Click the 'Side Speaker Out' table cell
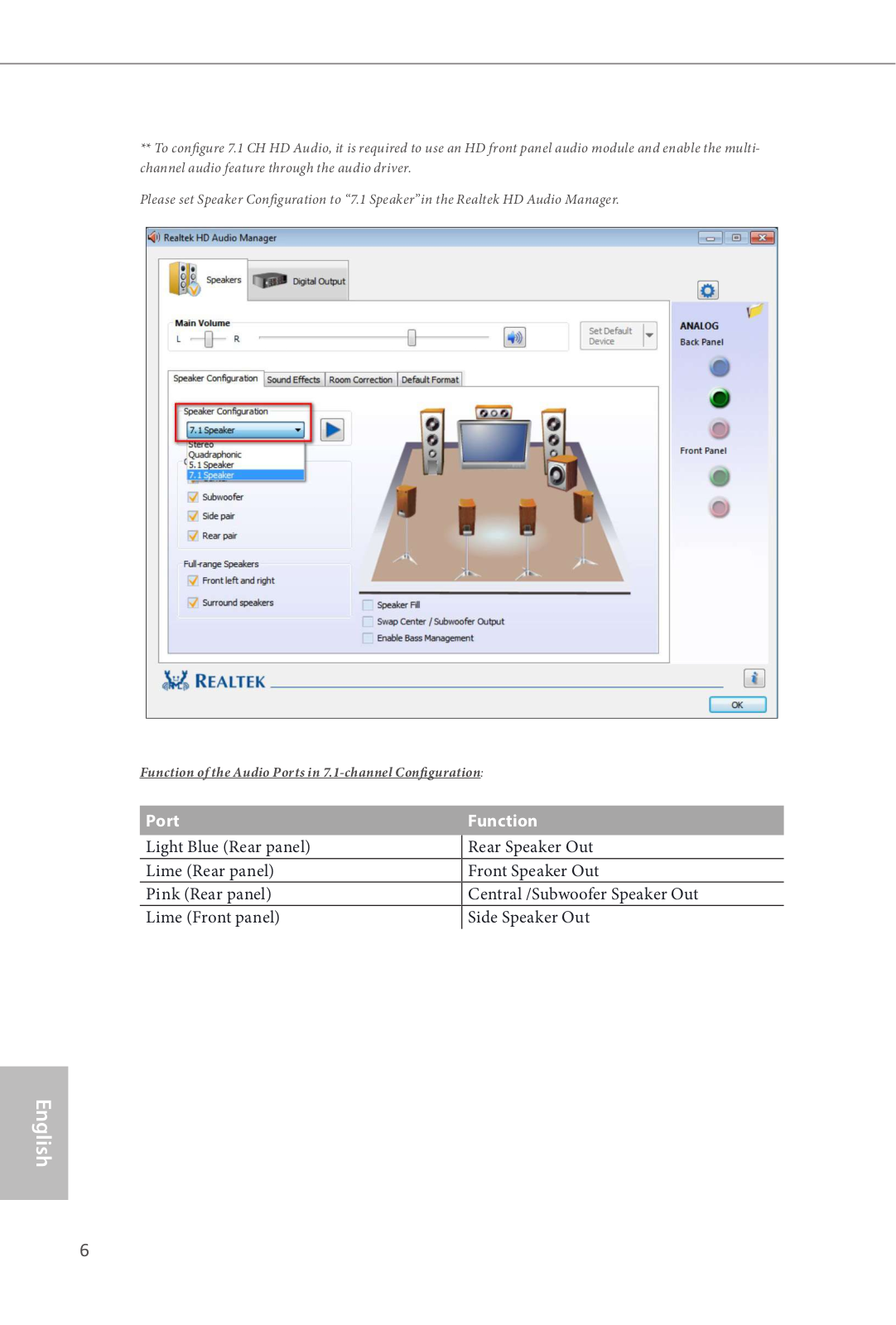The image size is (896, 1325). [623, 917]
